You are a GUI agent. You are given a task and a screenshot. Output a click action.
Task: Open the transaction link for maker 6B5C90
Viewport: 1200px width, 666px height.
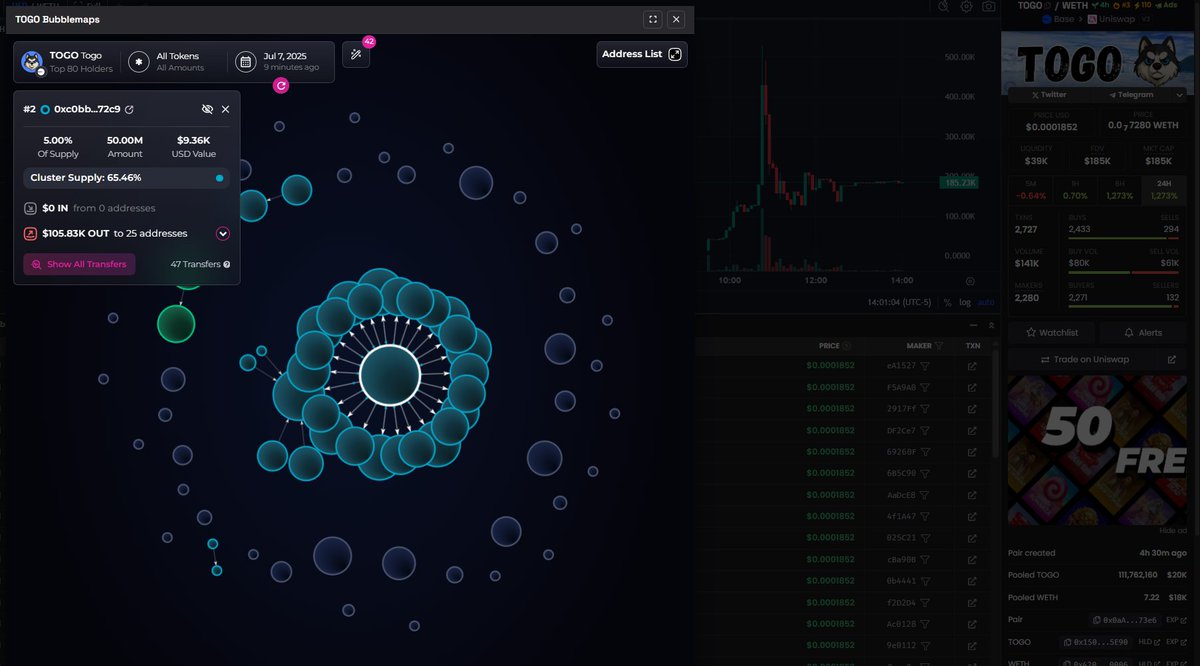(x=972, y=473)
